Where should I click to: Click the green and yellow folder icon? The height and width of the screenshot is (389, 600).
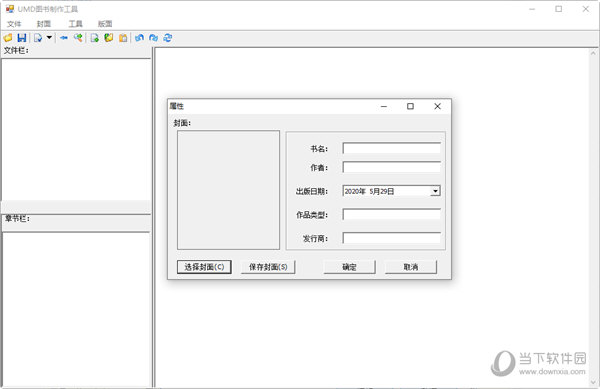pos(109,37)
